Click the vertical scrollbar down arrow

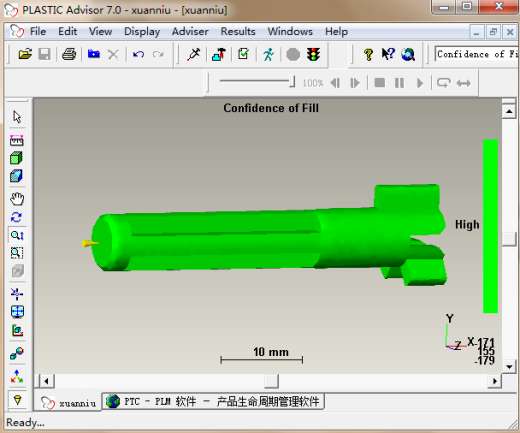click(x=509, y=367)
